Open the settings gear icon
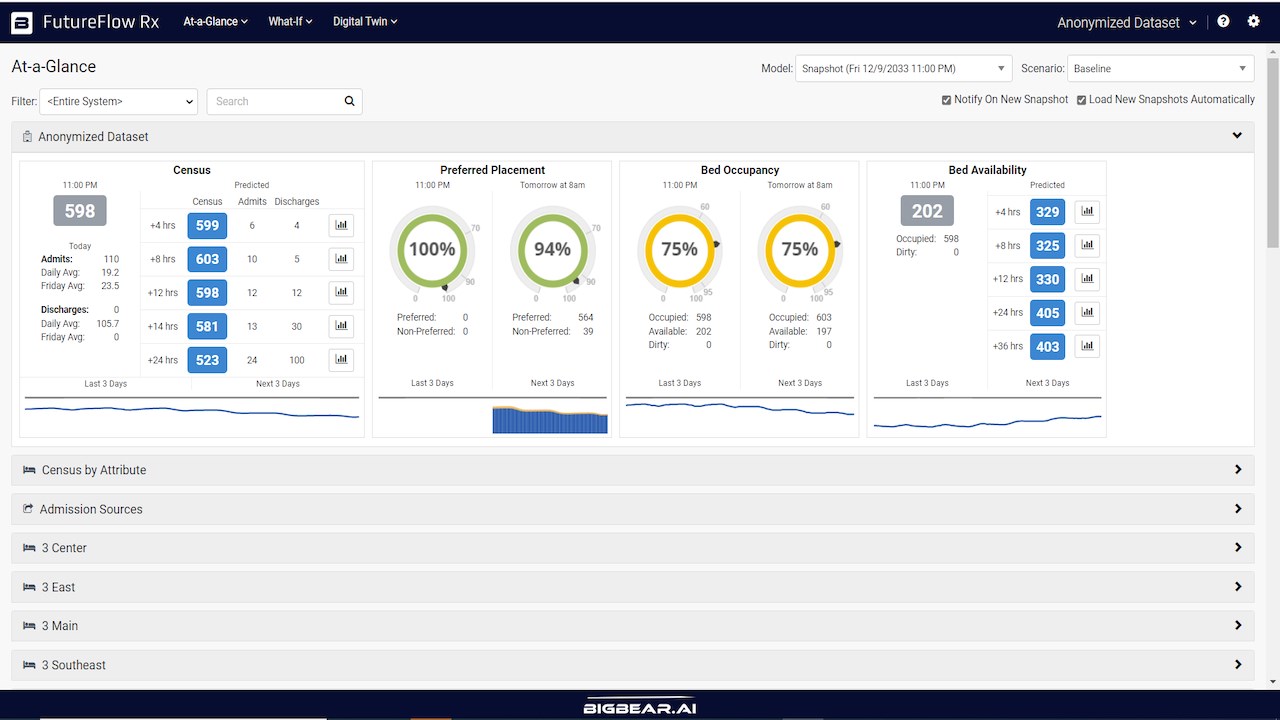 click(x=1254, y=21)
